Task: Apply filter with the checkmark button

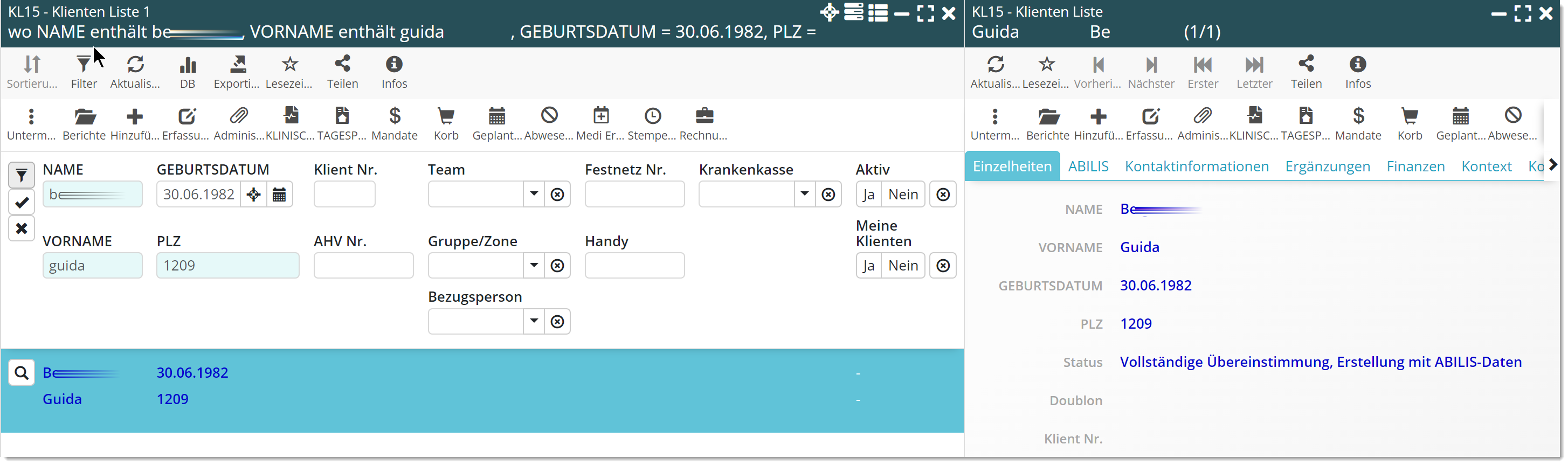Action: [x=22, y=202]
